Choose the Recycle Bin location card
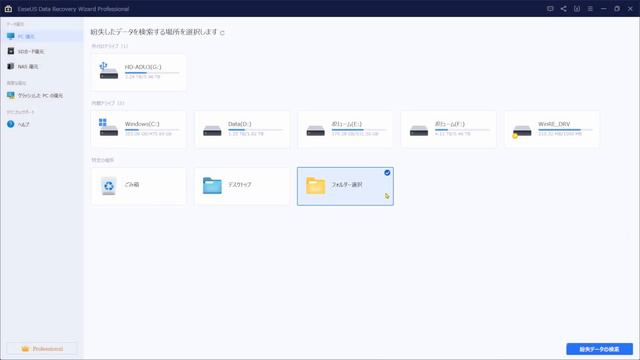Viewport: 640px width, 360px height. [x=138, y=186]
